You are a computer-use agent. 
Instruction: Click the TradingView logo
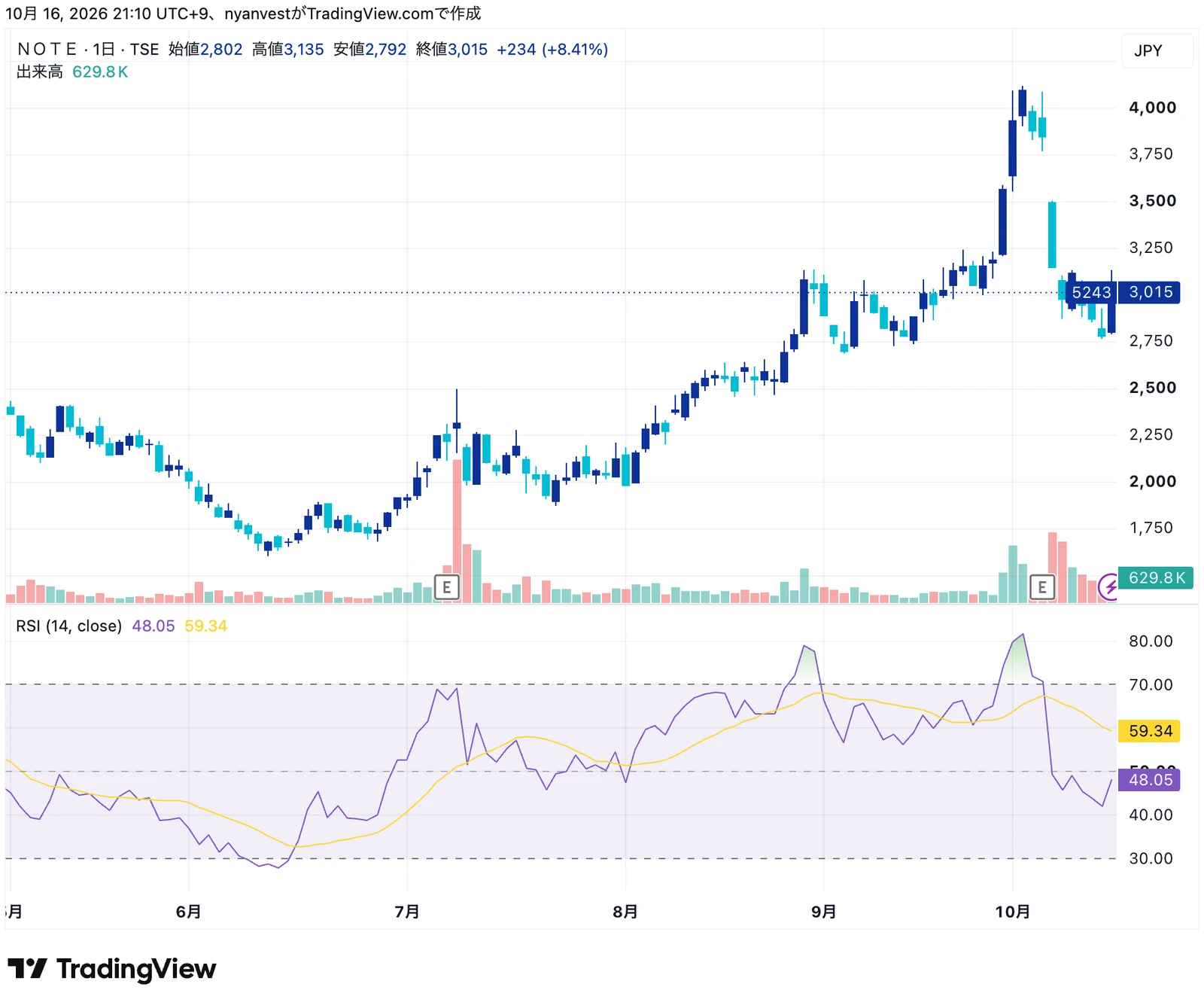click(112, 968)
